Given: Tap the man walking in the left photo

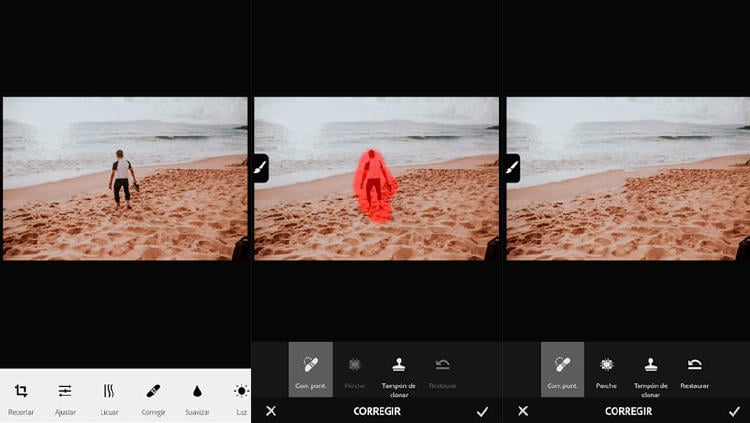Looking at the screenshot, I should [122, 178].
